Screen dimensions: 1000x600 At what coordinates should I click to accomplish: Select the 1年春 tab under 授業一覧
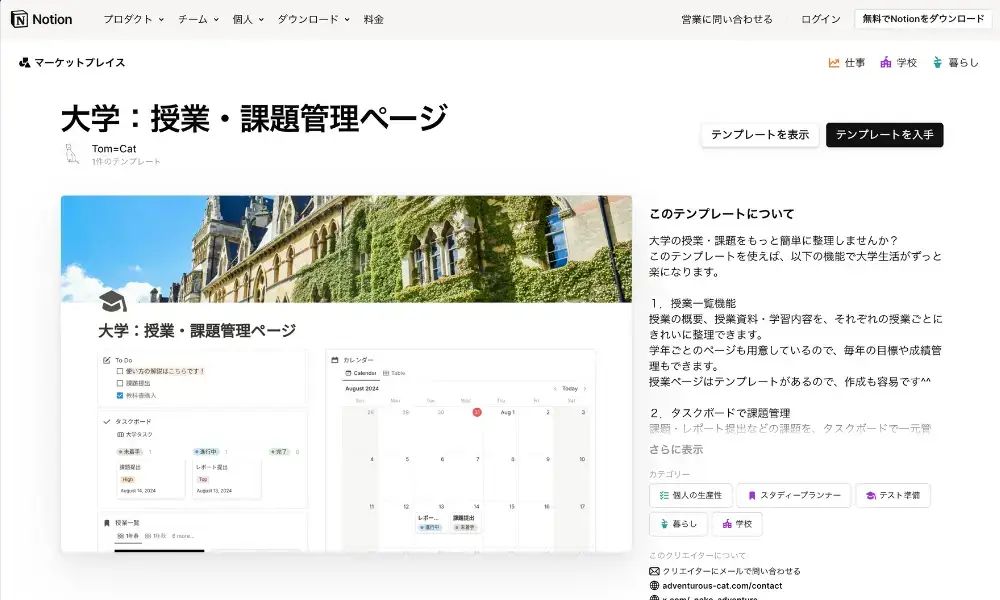pyautogui.click(x=128, y=536)
